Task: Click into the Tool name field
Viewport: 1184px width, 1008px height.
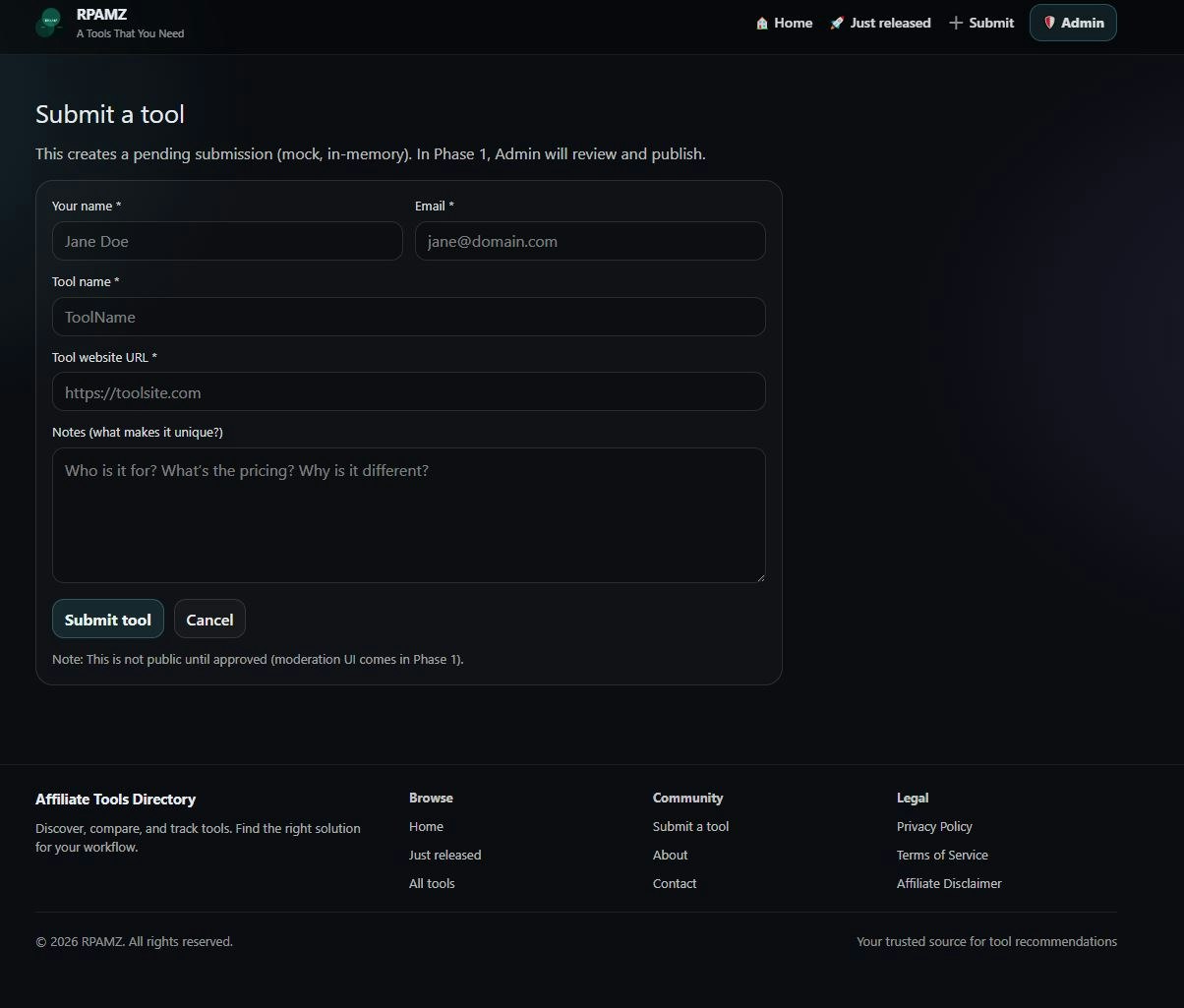Action: coord(409,317)
